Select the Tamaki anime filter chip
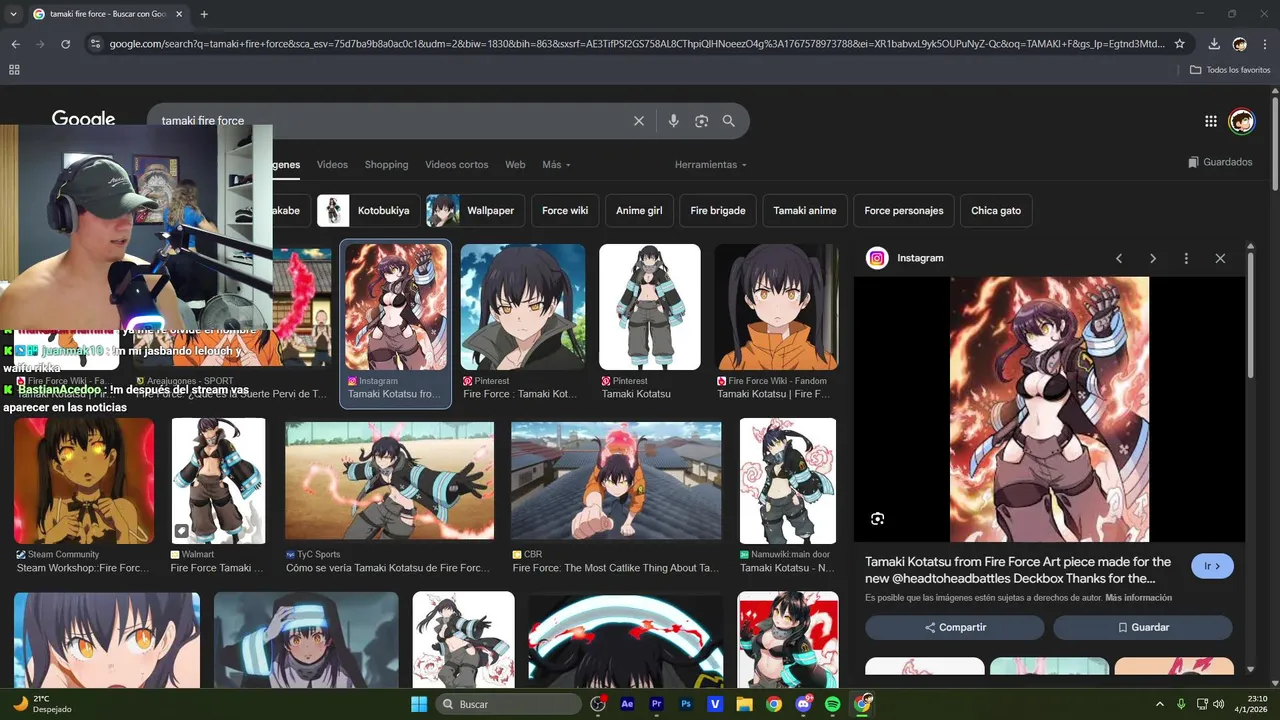The height and width of the screenshot is (720, 1280). click(805, 211)
